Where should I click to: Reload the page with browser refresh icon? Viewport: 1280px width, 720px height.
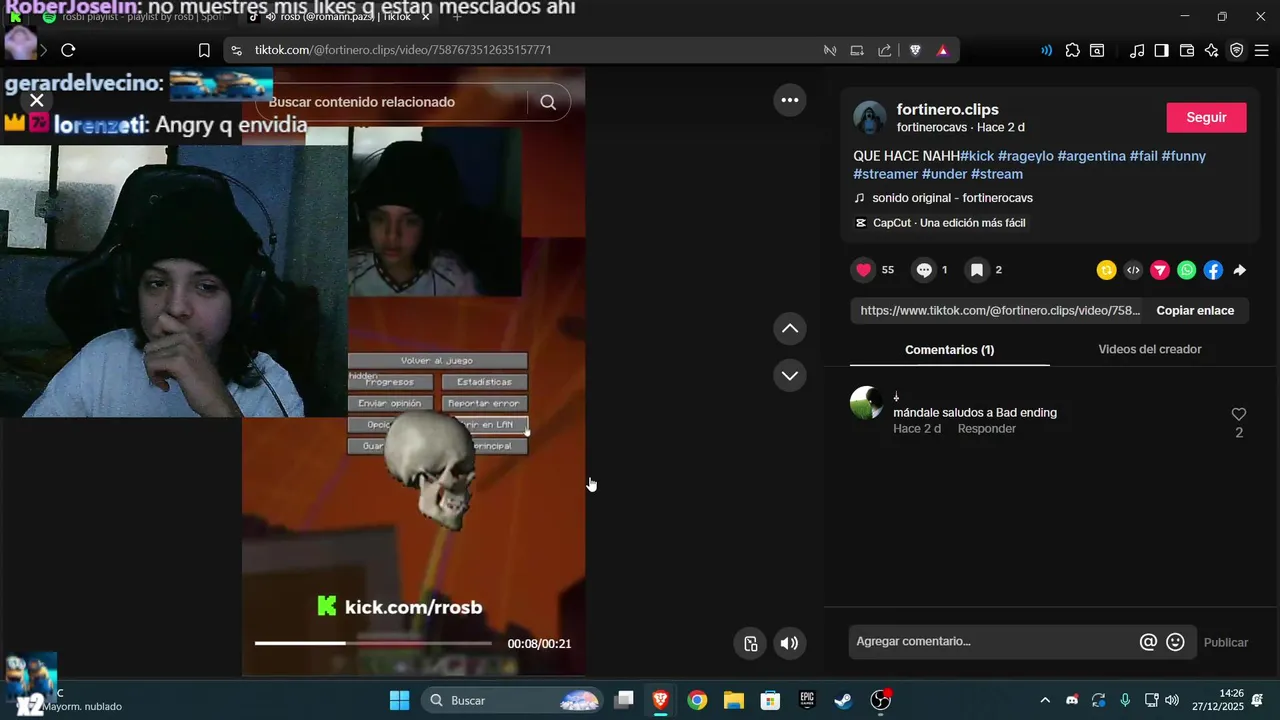coord(68,50)
